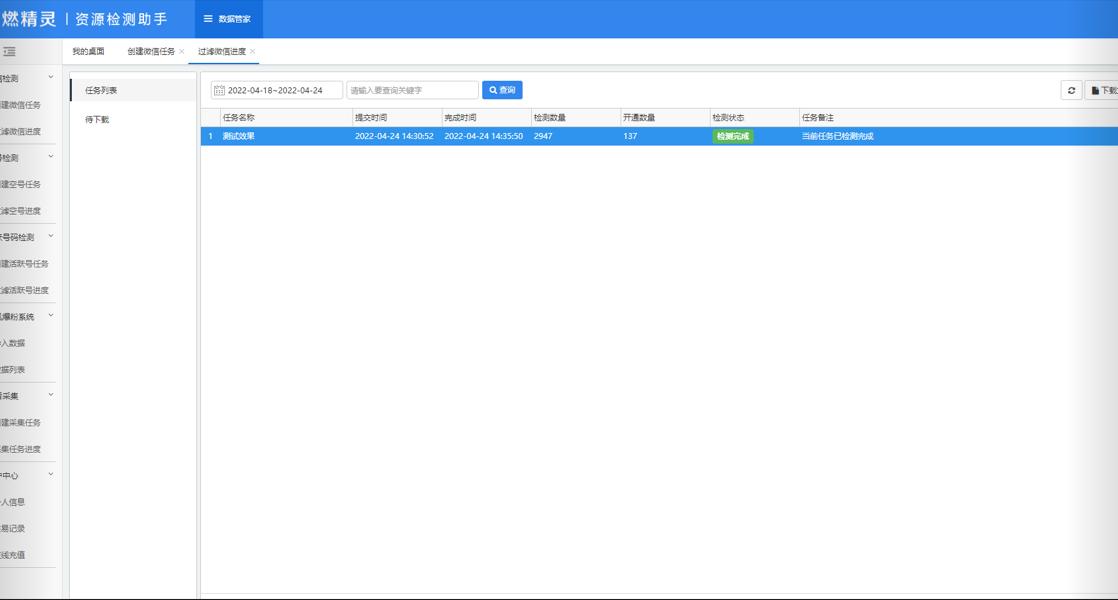Switch to the 我的桌面 tab

pyautogui.click(x=88, y=52)
